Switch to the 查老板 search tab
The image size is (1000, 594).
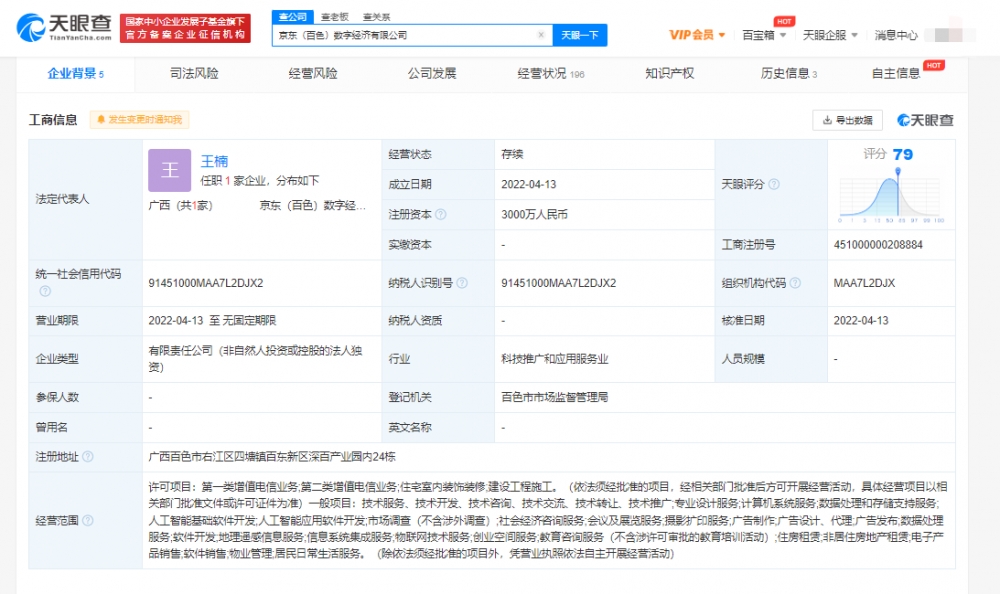click(x=335, y=17)
